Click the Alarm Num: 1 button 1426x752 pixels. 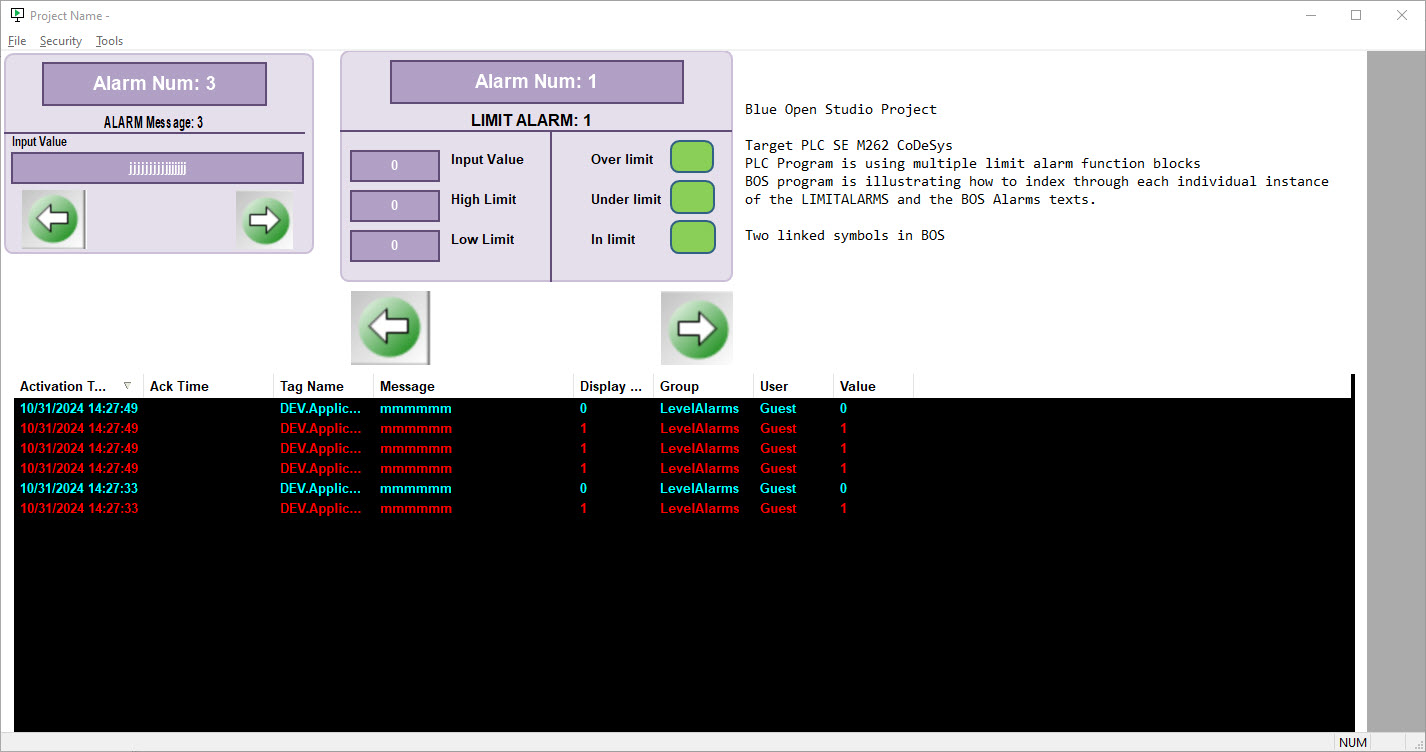point(536,82)
